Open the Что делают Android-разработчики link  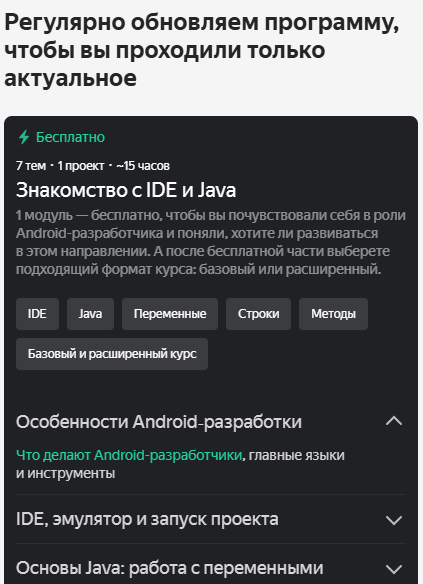tap(129, 455)
